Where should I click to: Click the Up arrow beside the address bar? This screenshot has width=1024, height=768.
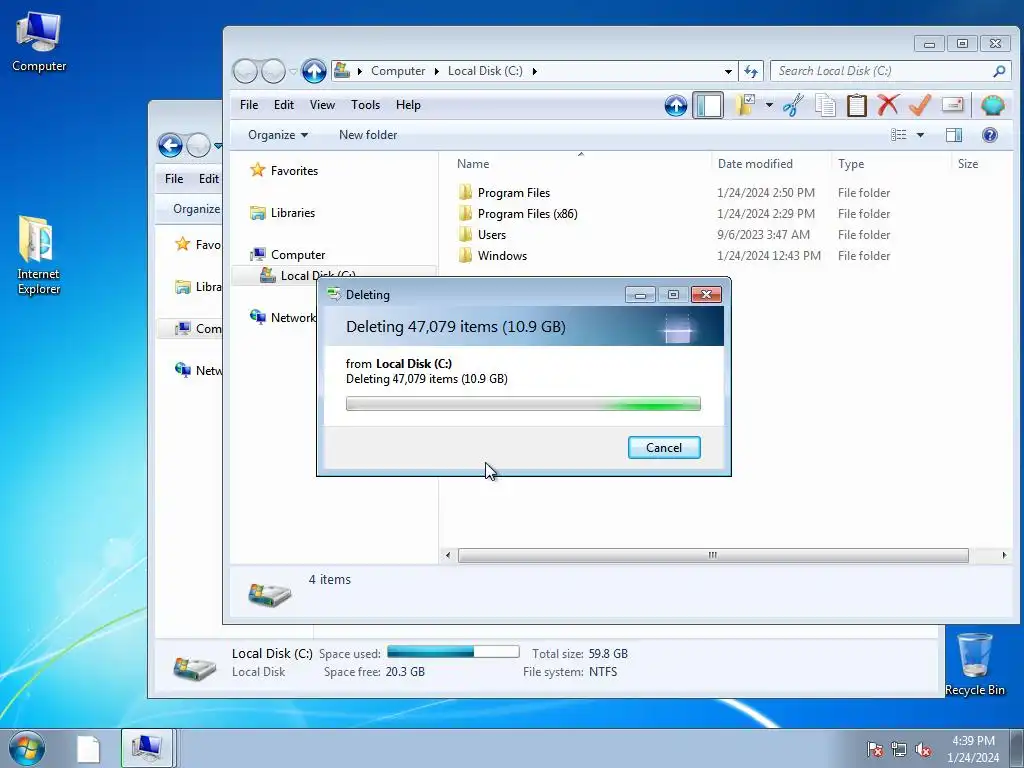pyautogui.click(x=313, y=71)
